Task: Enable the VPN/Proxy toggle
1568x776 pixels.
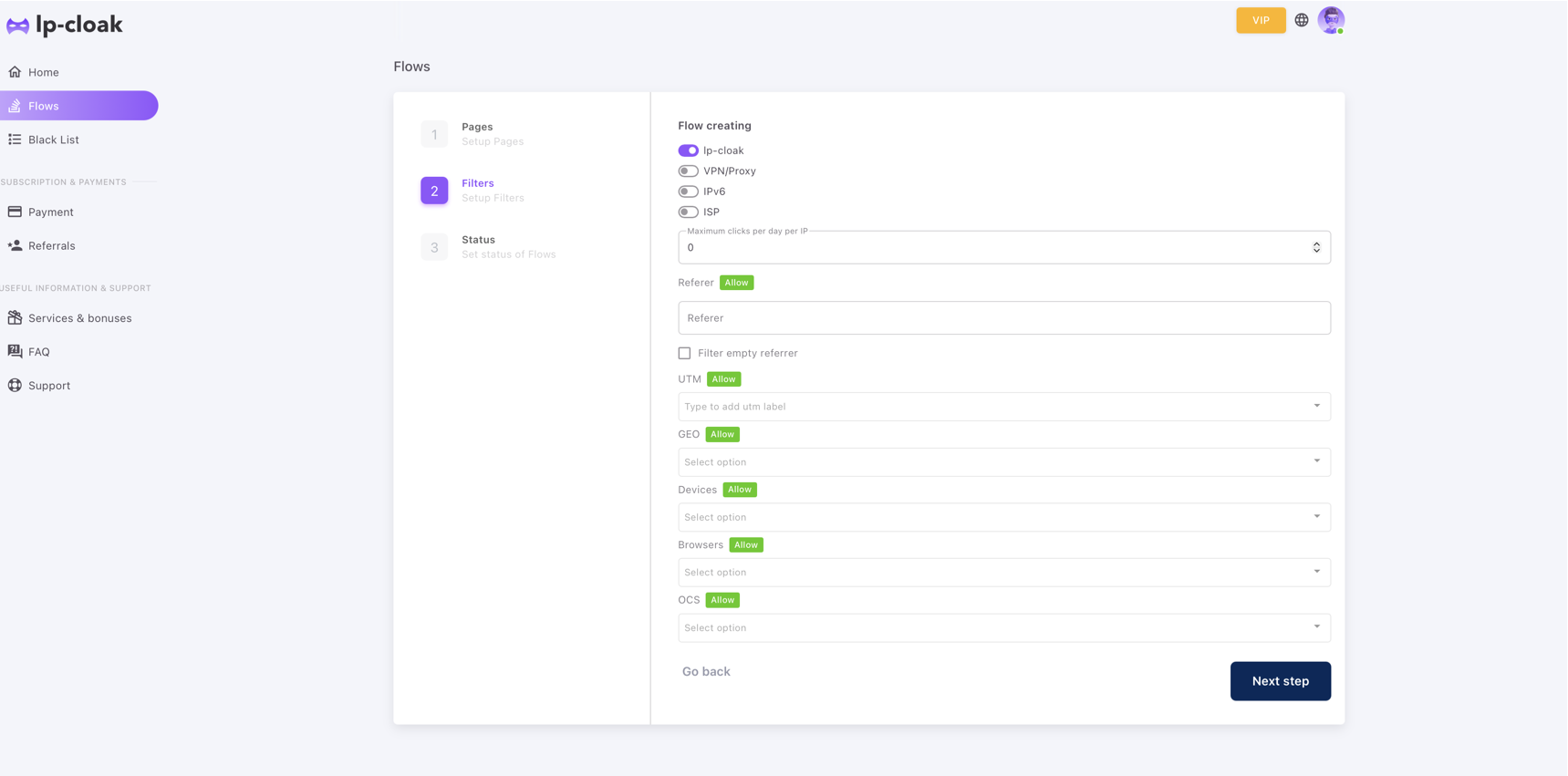Action: 688,171
